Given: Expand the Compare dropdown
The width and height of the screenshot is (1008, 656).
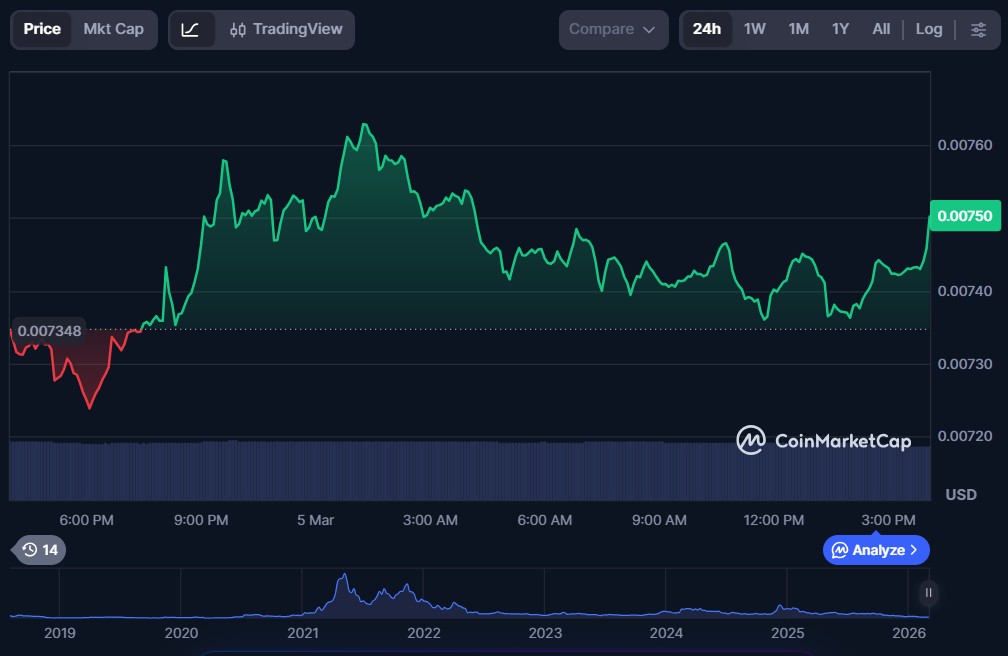Looking at the screenshot, I should click(x=613, y=30).
